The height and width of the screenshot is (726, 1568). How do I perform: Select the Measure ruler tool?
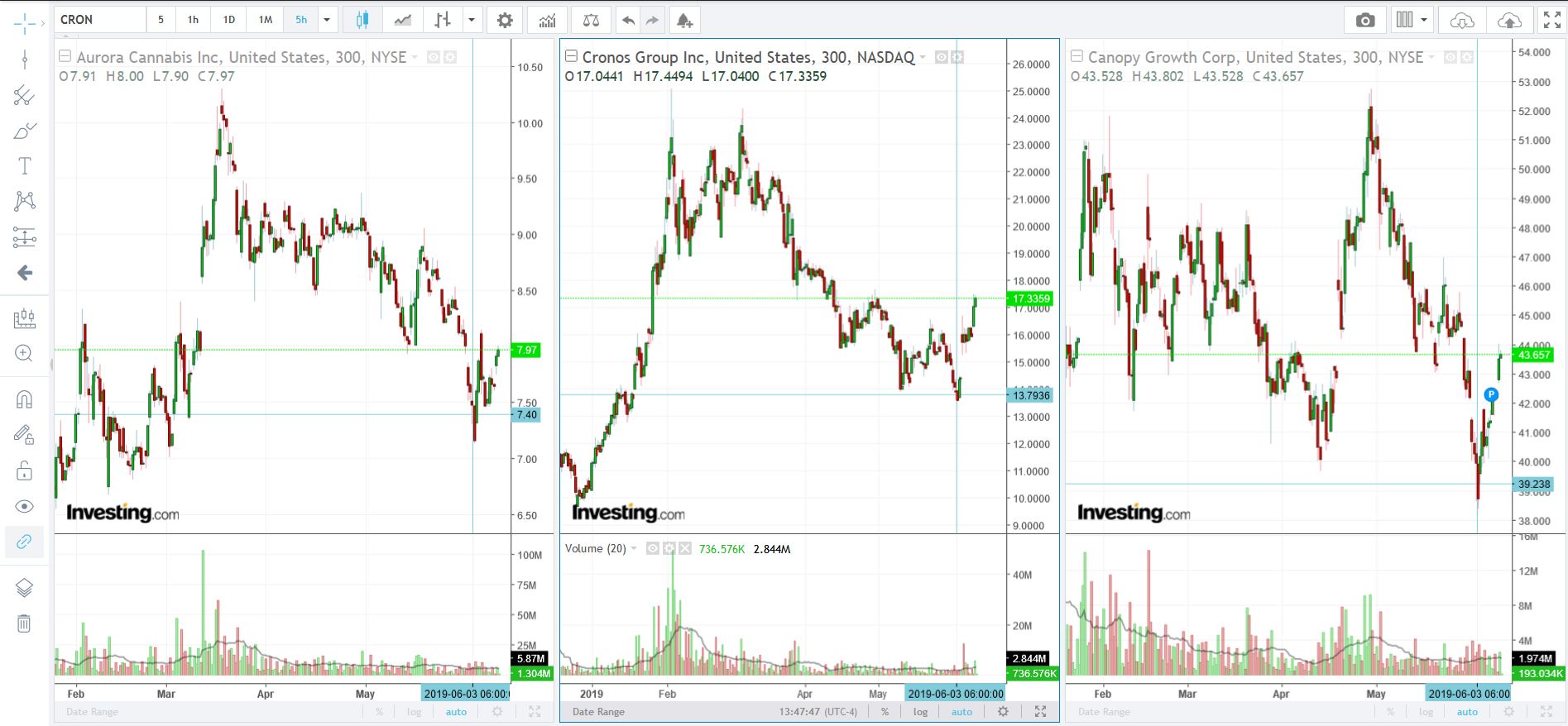(25, 318)
